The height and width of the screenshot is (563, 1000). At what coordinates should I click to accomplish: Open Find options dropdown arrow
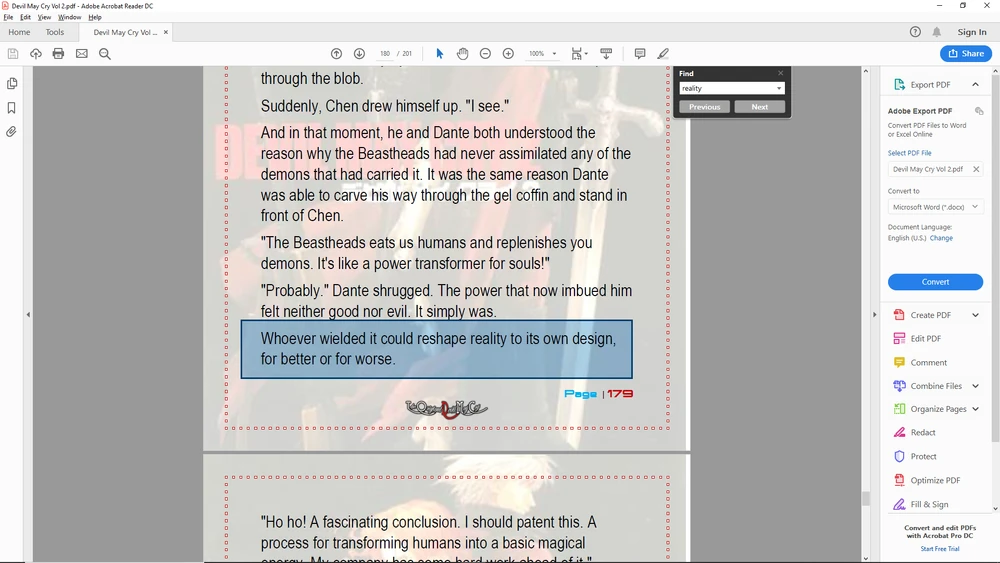point(779,88)
